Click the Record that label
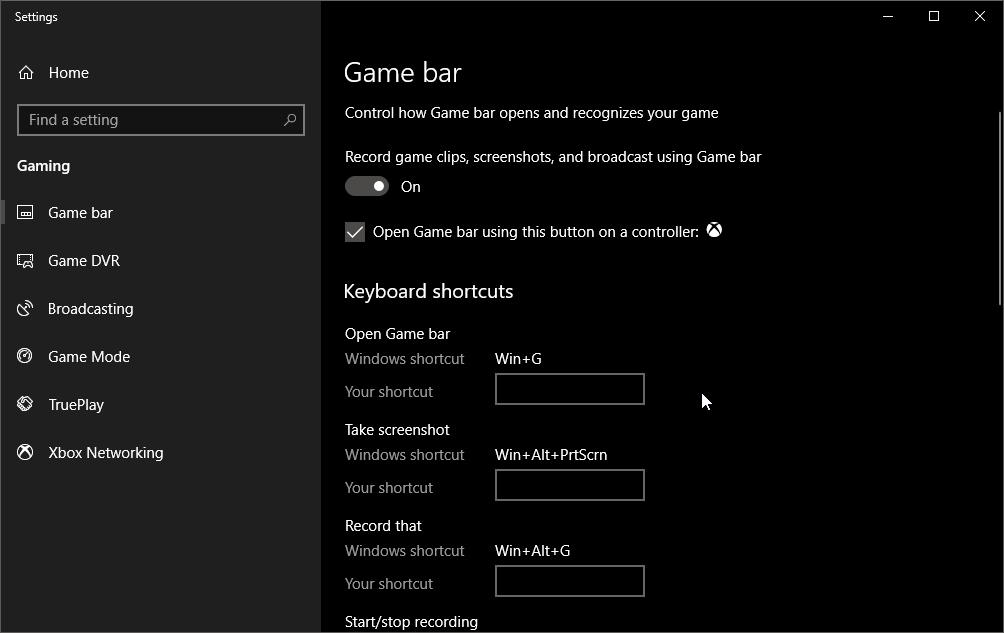1004x633 pixels. coord(383,525)
